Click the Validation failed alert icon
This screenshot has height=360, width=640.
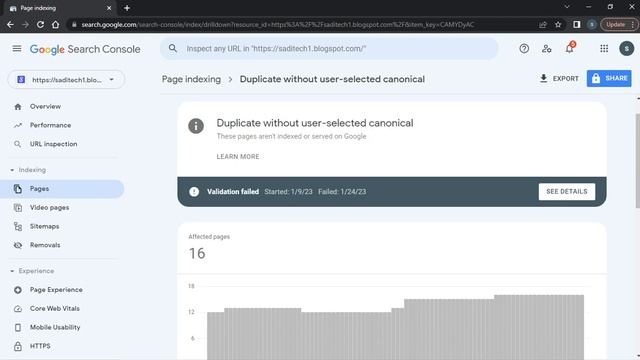[194, 191]
